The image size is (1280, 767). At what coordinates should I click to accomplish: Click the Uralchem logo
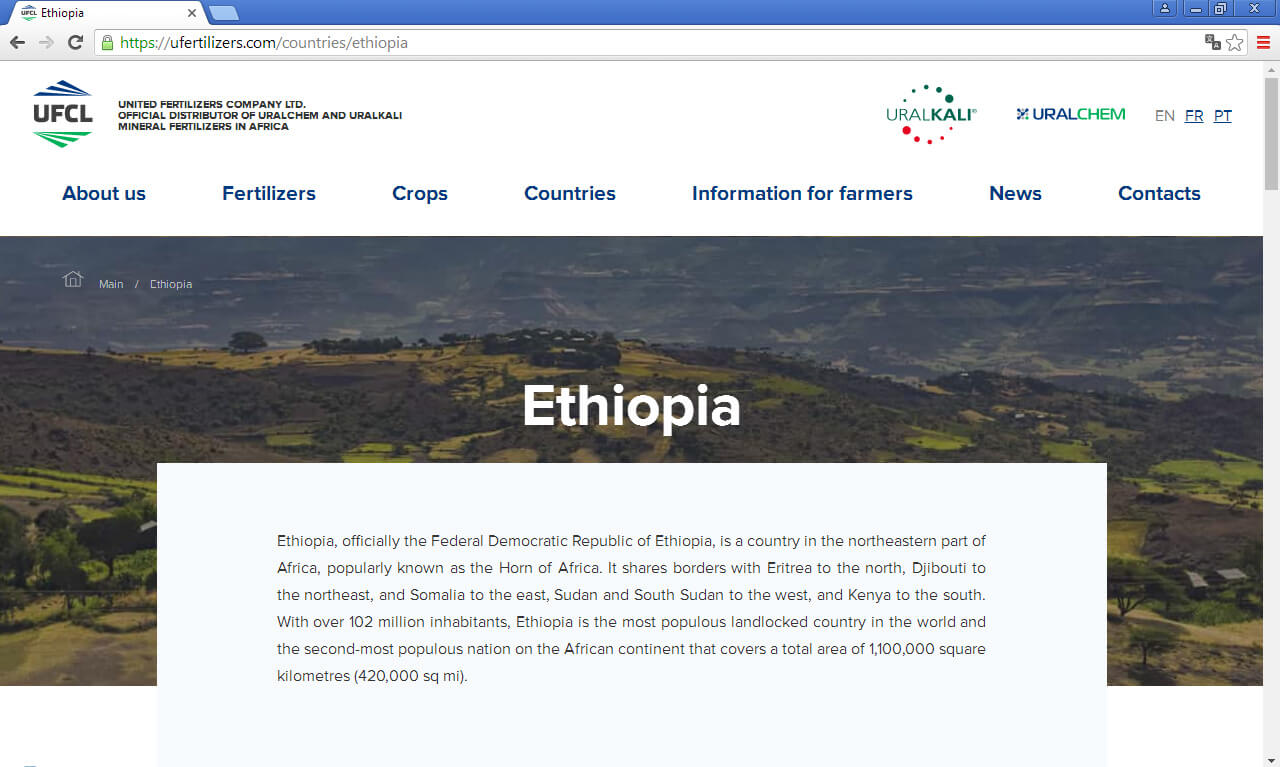tap(1070, 114)
